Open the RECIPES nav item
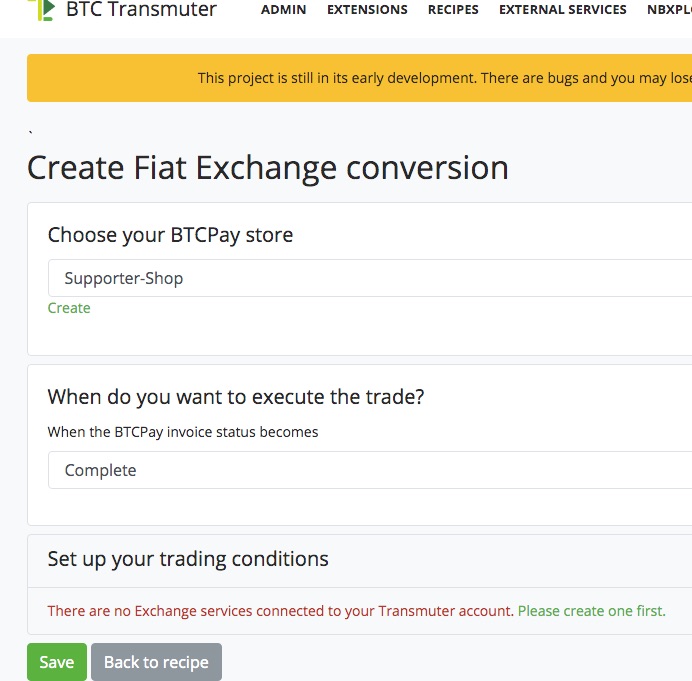 [x=453, y=10]
